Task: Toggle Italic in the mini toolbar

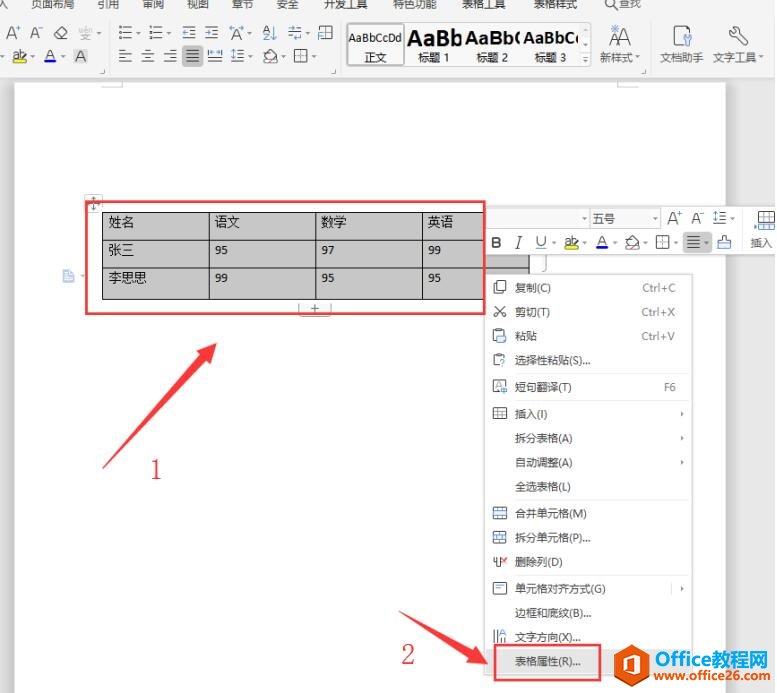Action: [x=518, y=242]
